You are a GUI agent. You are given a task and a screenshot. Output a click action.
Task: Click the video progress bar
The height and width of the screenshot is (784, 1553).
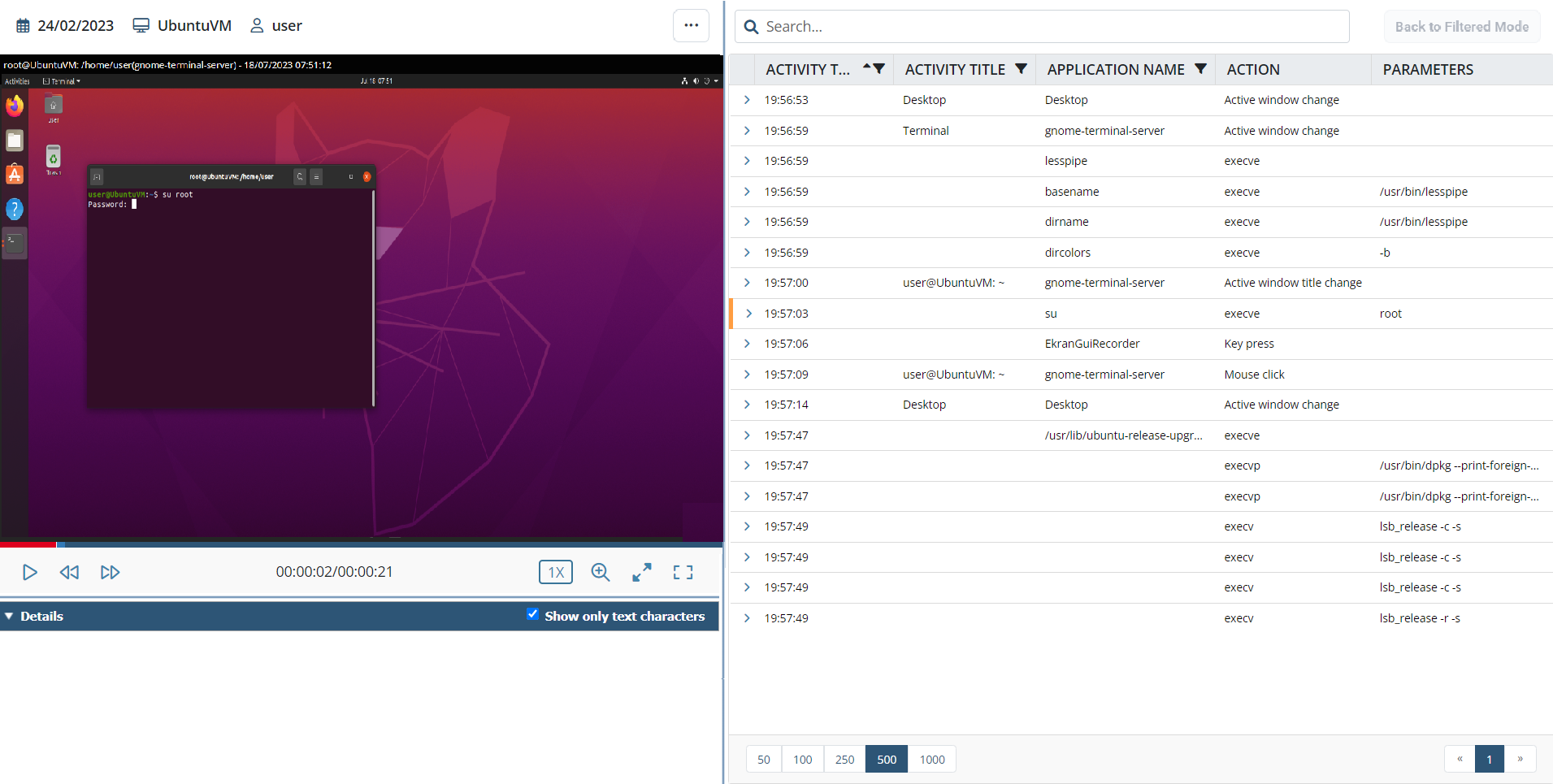click(x=361, y=544)
